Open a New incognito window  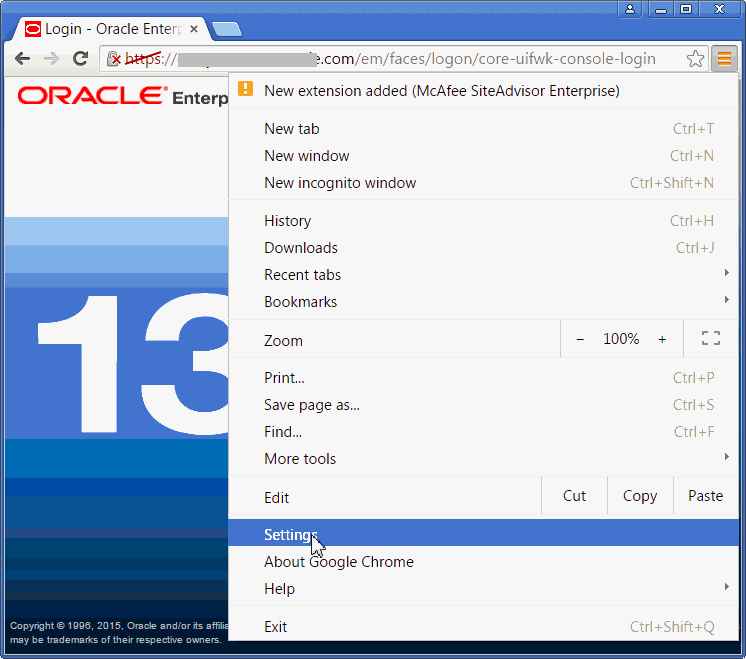click(483, 183)
